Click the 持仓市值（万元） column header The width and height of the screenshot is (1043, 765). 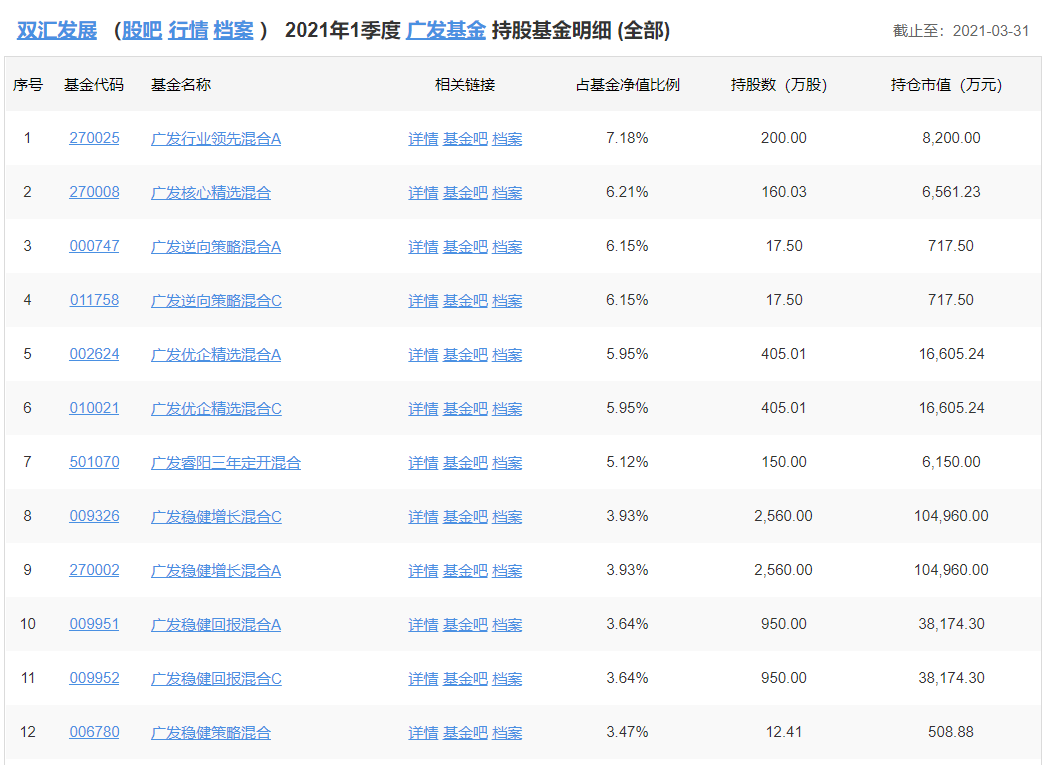point(946,85)
